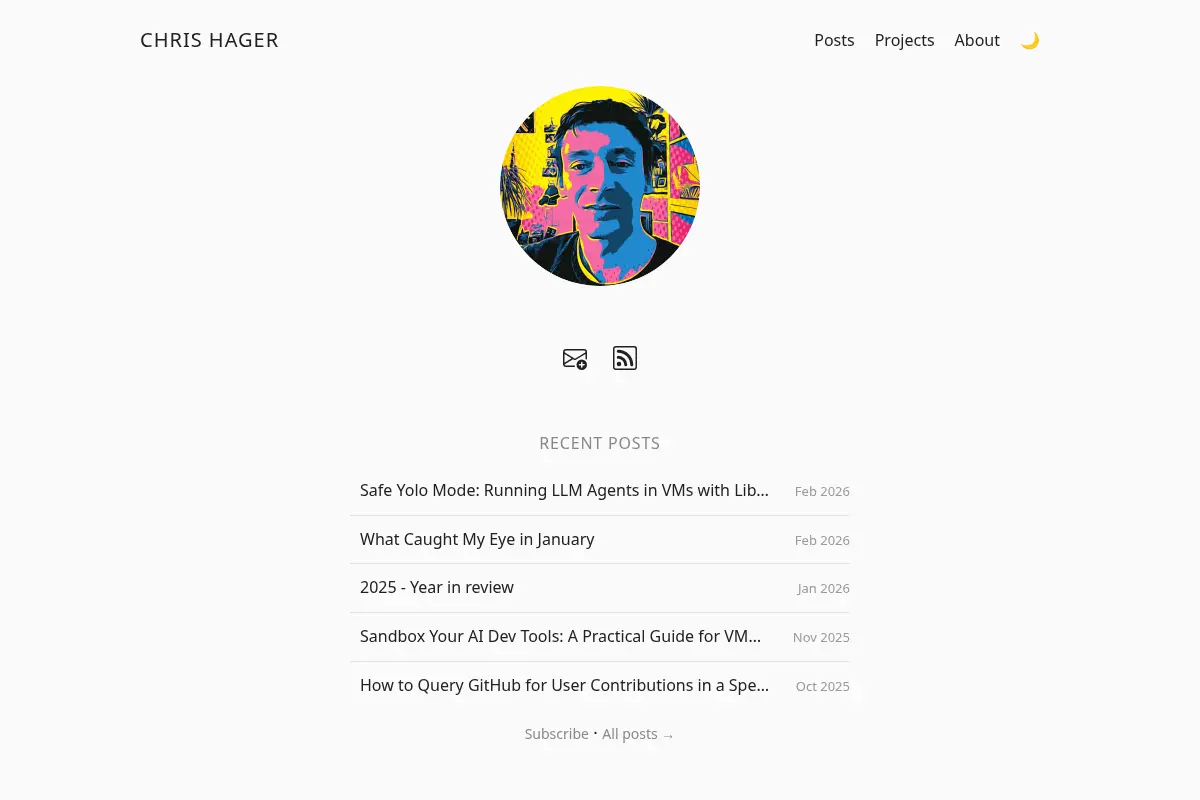Open Sandbox Your AI Dev Tools post
The height and width of the screenshot is (800, 1200).
(561, 636)
